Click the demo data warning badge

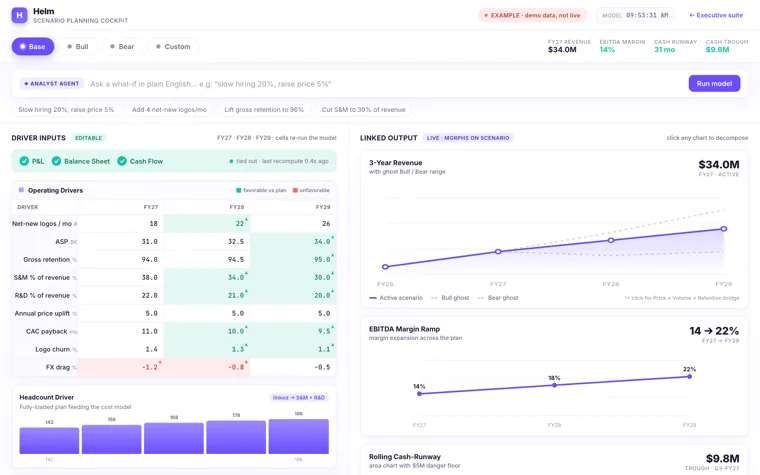(x=532, y=16)
